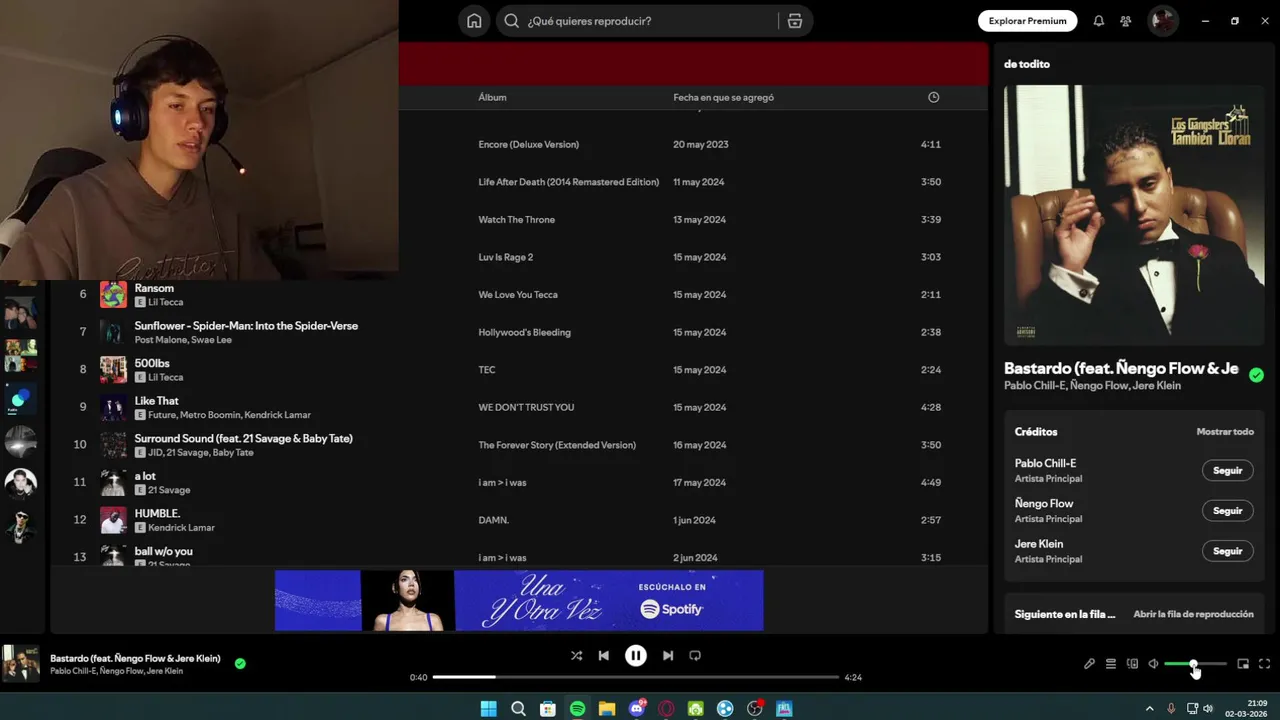
Task: Open Opera browser from the taskbar
Action: click(x=666, y=708)
